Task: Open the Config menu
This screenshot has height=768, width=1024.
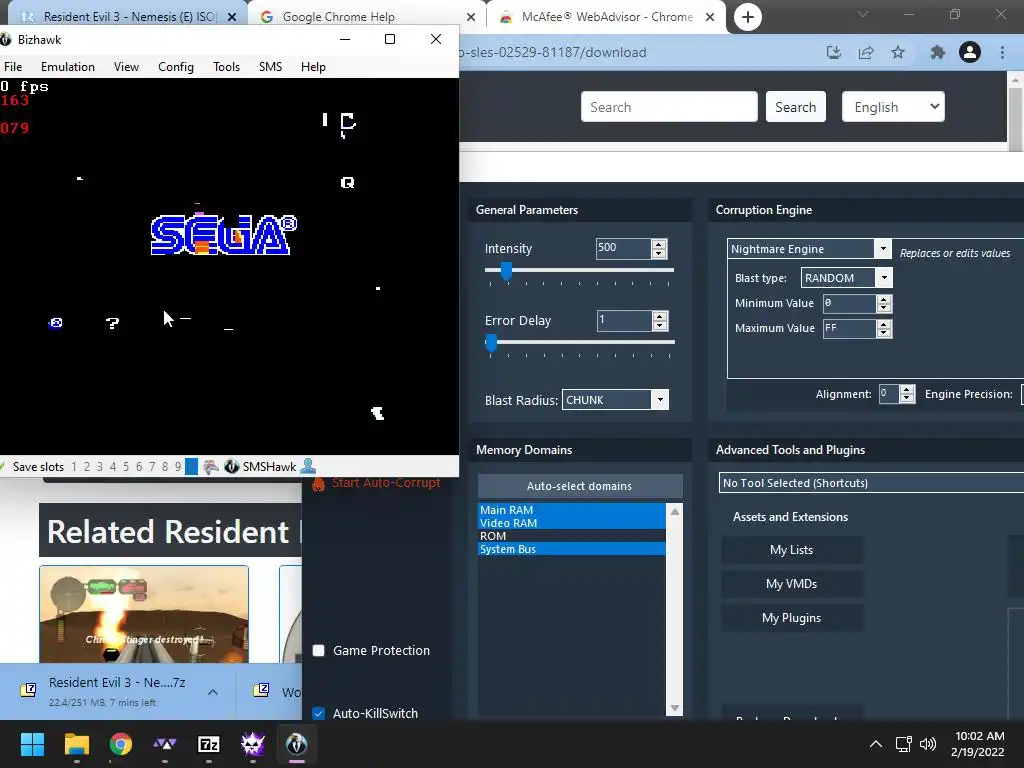Action: (x=176, y=67)
